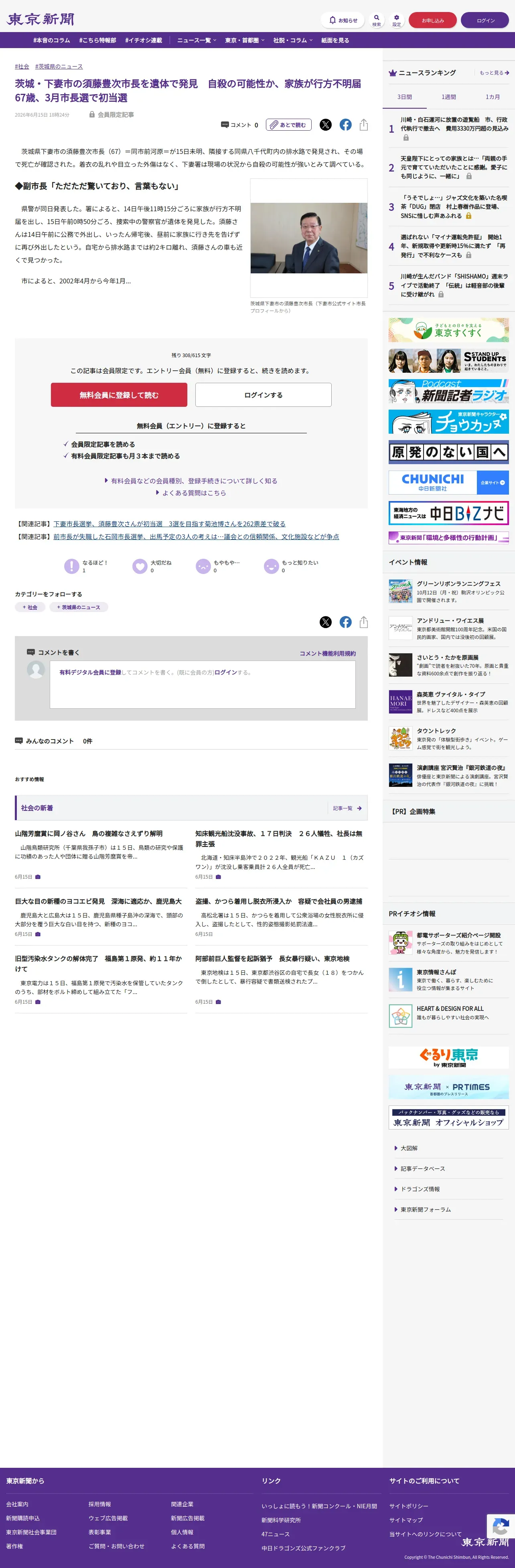Open the お知らせ bell notifications
This screenshot has height=1568, width=515.
click(343, 20)
